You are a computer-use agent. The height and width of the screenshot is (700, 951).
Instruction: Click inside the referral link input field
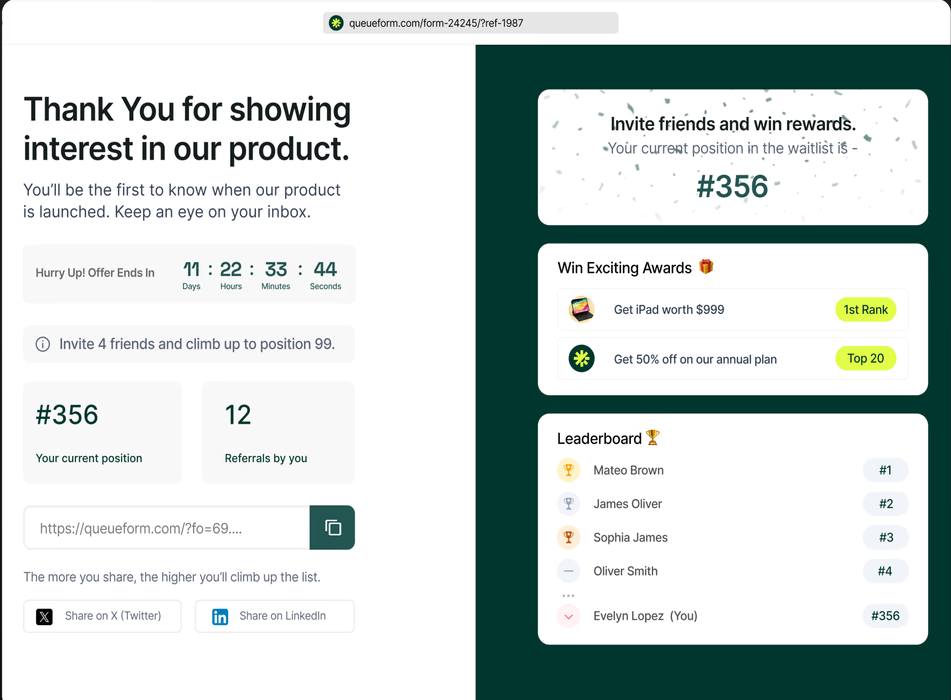pos(165,527)
